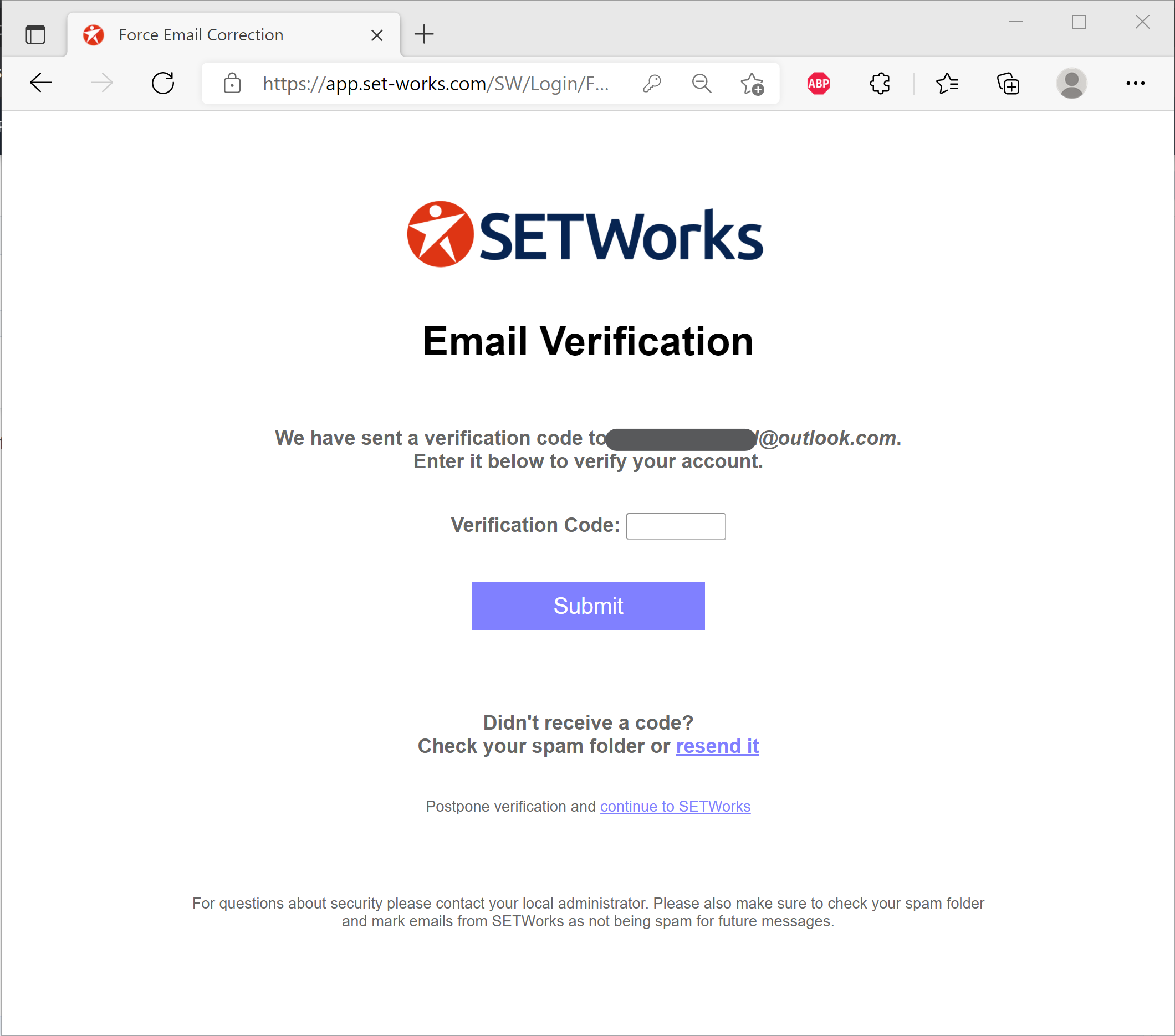The width and height of the screenshot is (1175, 1036).
Task: Click the browser forward navigation arrow
Action: coord(101,83)
